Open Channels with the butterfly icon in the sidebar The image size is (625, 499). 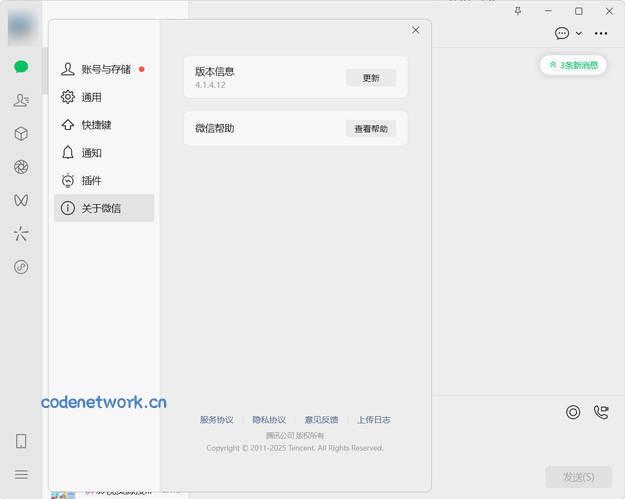21,200
